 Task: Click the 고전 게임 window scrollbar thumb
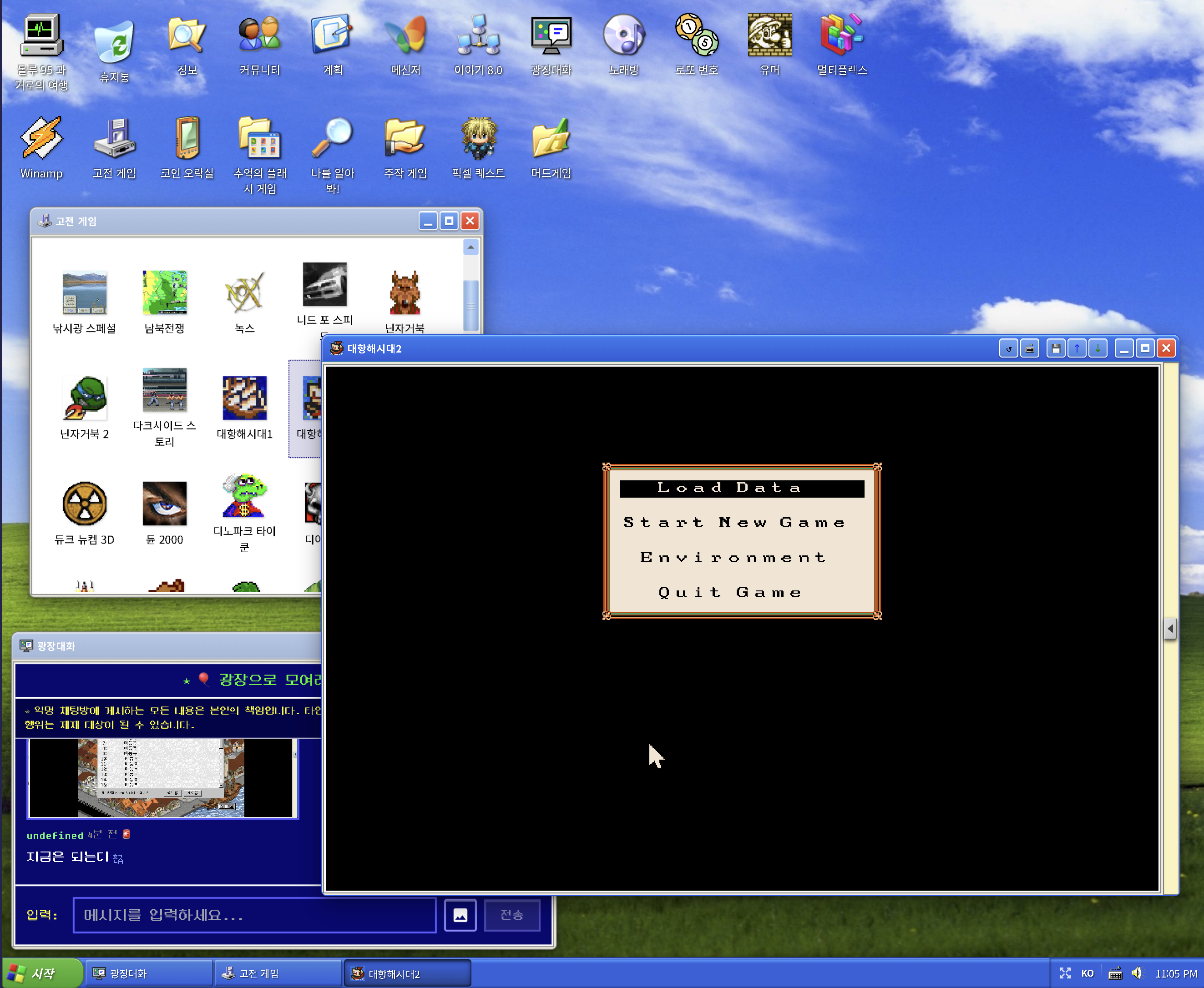click(x=470, y=306)
